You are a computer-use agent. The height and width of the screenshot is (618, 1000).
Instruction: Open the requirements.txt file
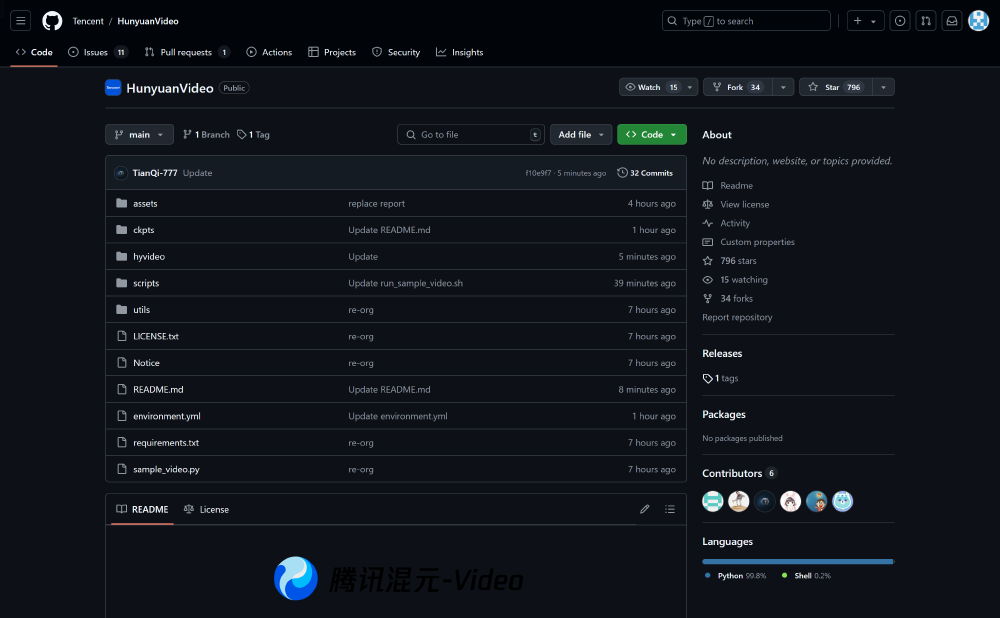(164, 442)
